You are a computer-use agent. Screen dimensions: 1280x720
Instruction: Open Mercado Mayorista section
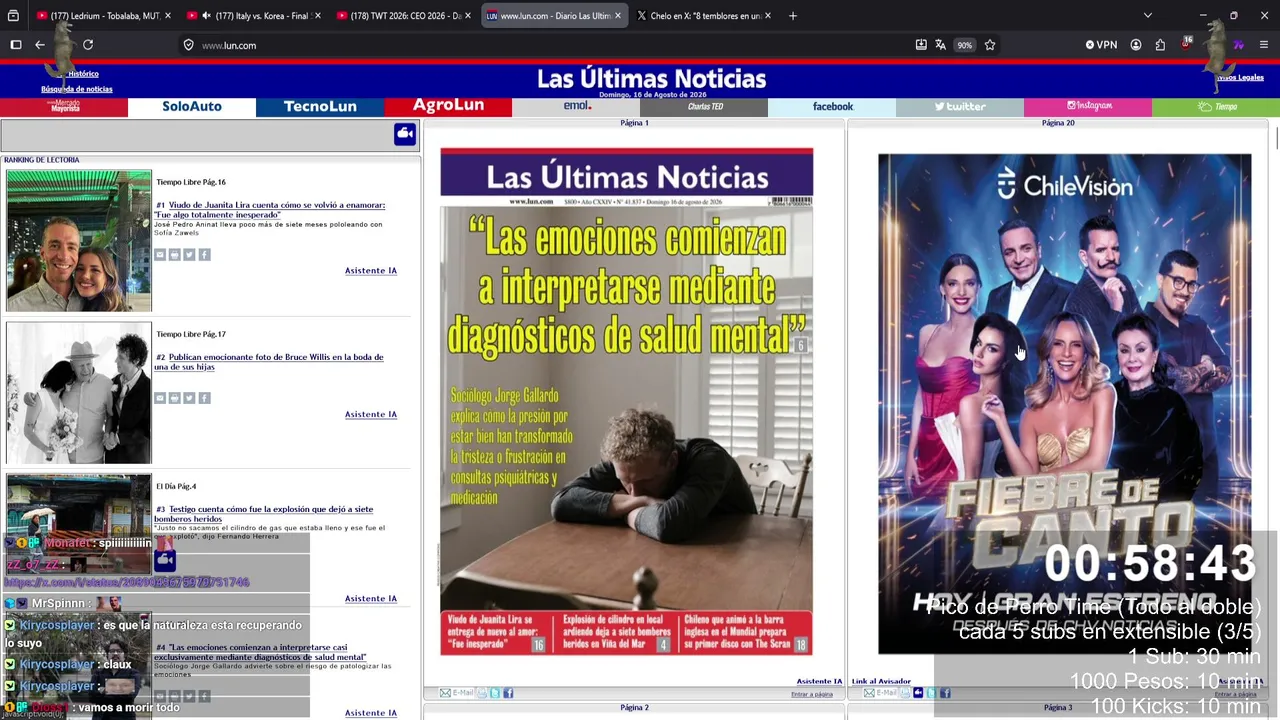click(x=65, y=106)
